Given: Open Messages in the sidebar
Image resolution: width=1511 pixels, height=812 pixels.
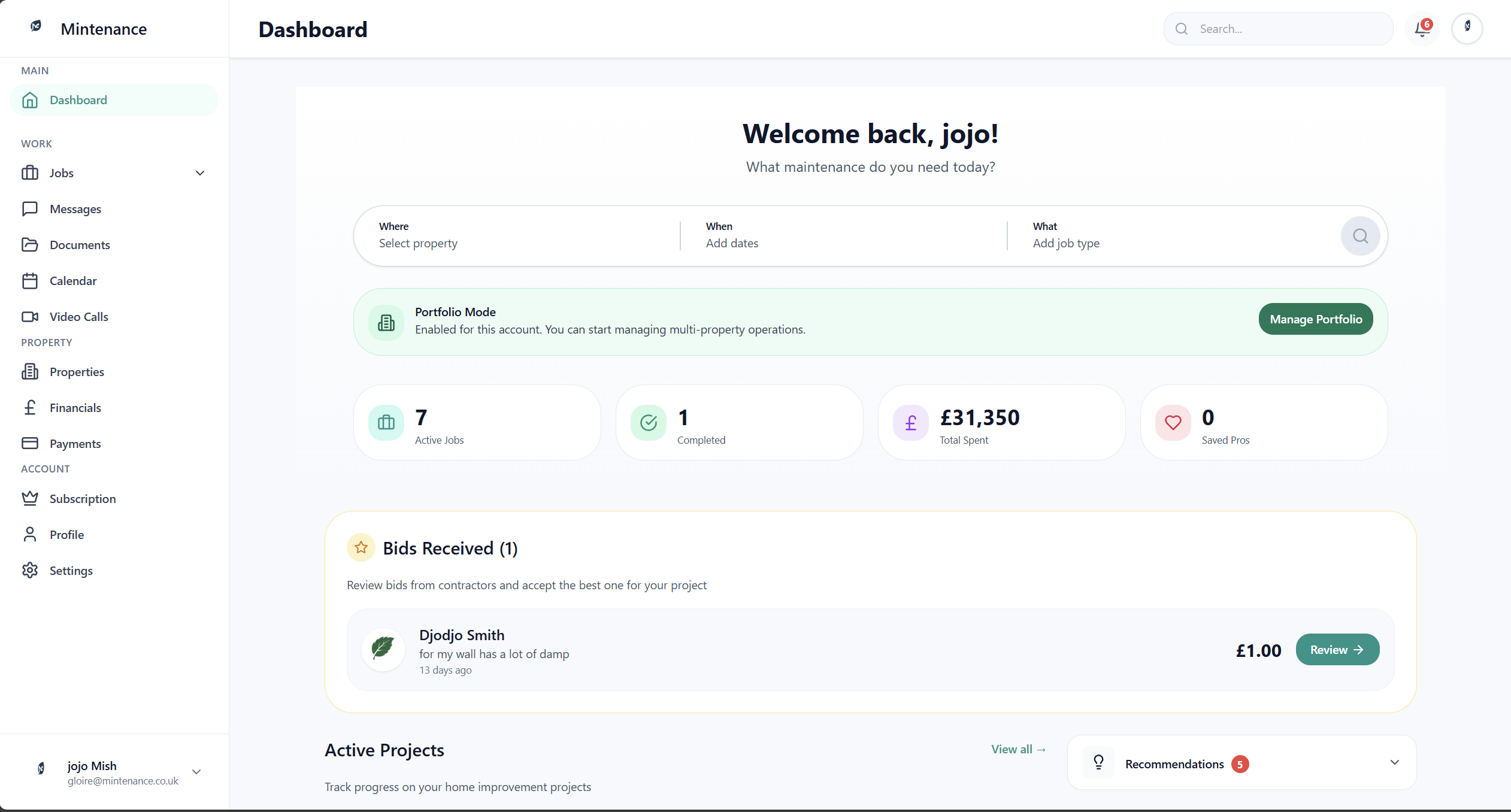Looking at the screenshot, I should [75, 209].
